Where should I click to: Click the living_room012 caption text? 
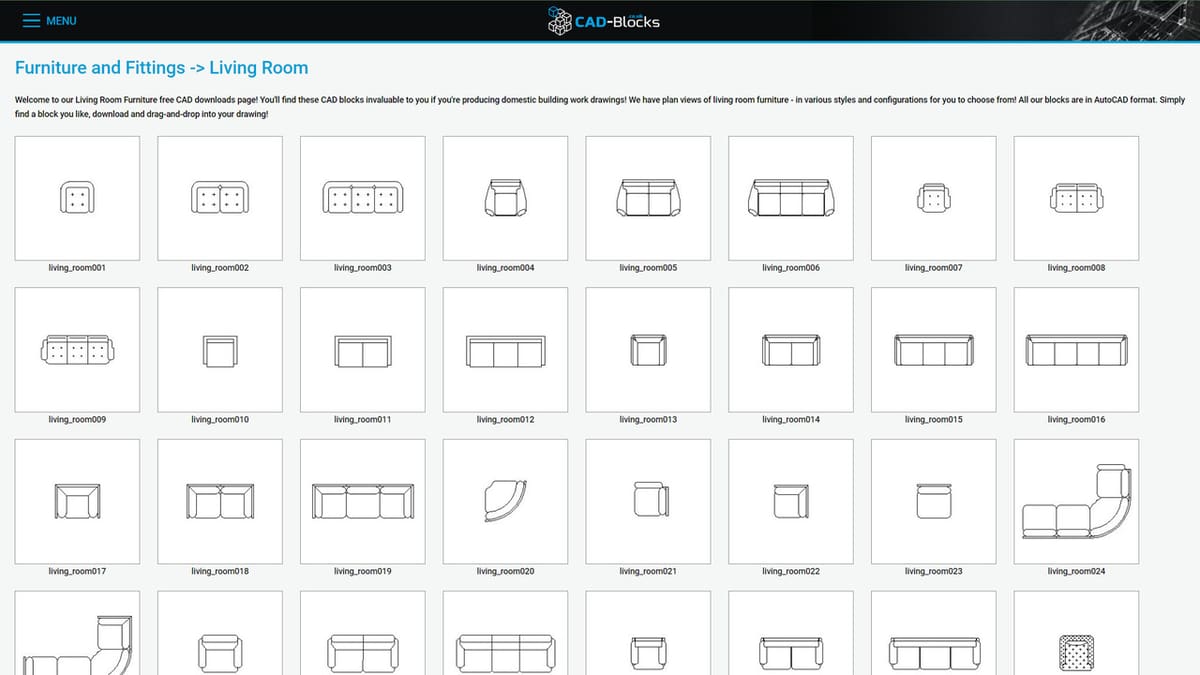pos(505,420)
